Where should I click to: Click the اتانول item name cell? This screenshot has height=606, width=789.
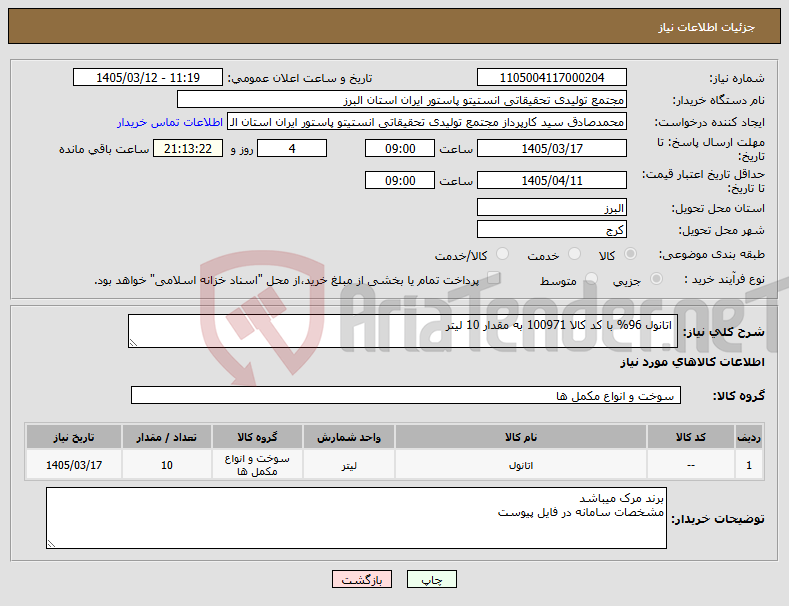coord(521,465)
